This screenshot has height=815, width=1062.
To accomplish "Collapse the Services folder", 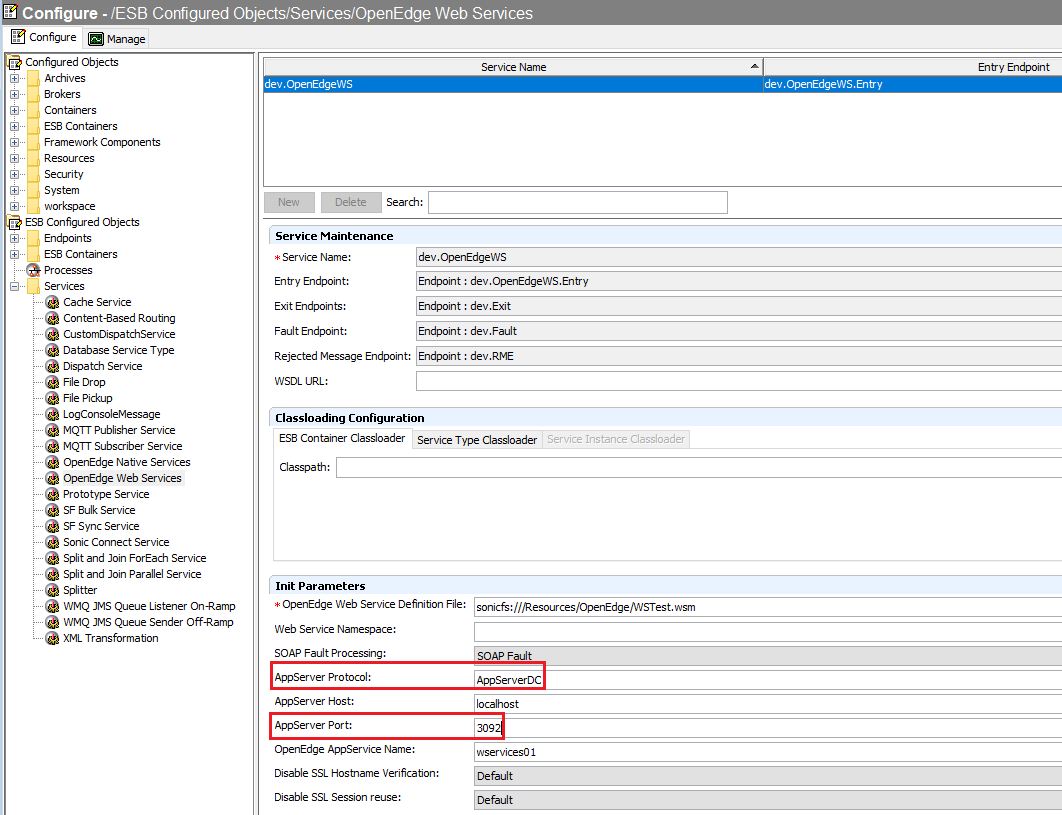I will click(14, 287).
